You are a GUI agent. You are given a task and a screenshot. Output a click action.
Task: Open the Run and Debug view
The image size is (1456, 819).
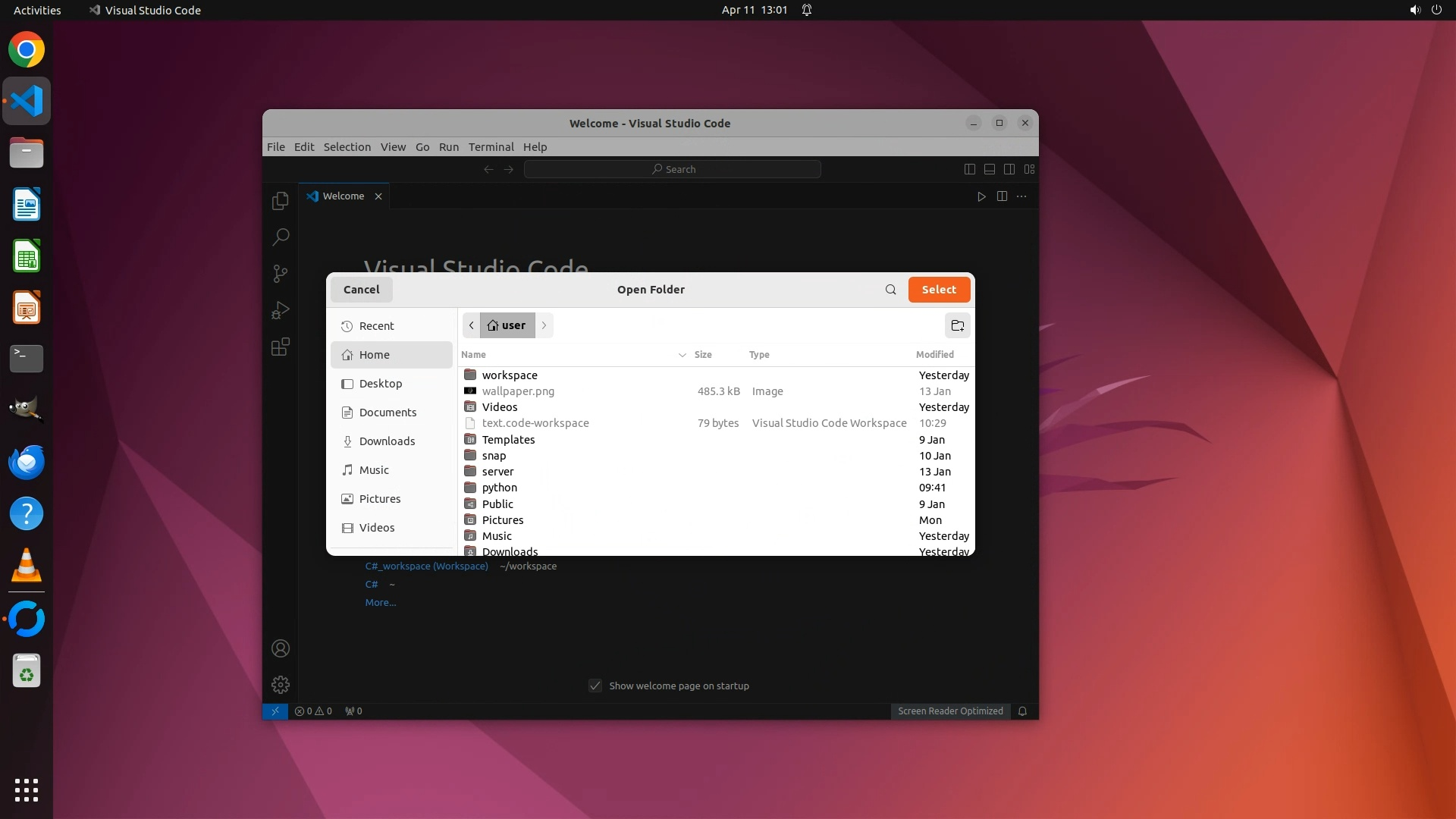[x=280, y=310]
